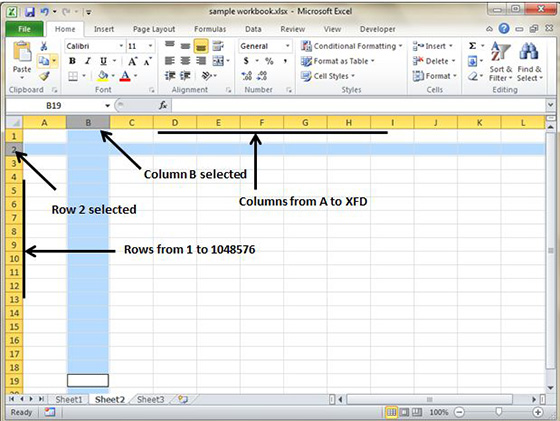Image resolution: width=560 pixels, height=421 pixels.
Task: Open the File tab
Action: tap(24, 29)
